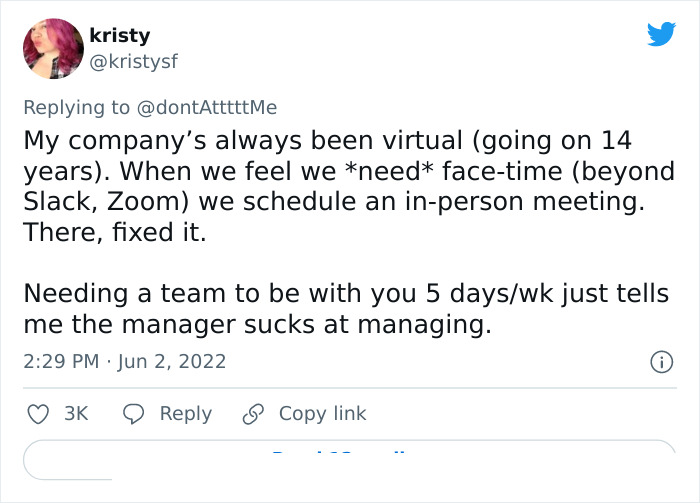Click the reply speech bubble icon
This screenshot has width=700, height=503.
(135, 413)
